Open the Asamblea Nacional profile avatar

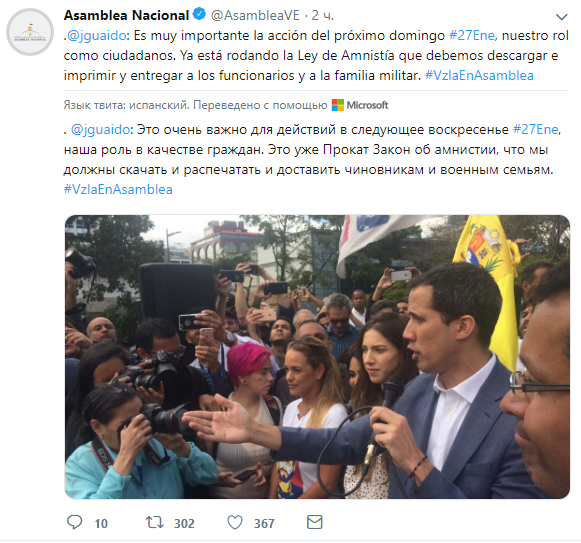pyautogui.click(x=30, y=32)
